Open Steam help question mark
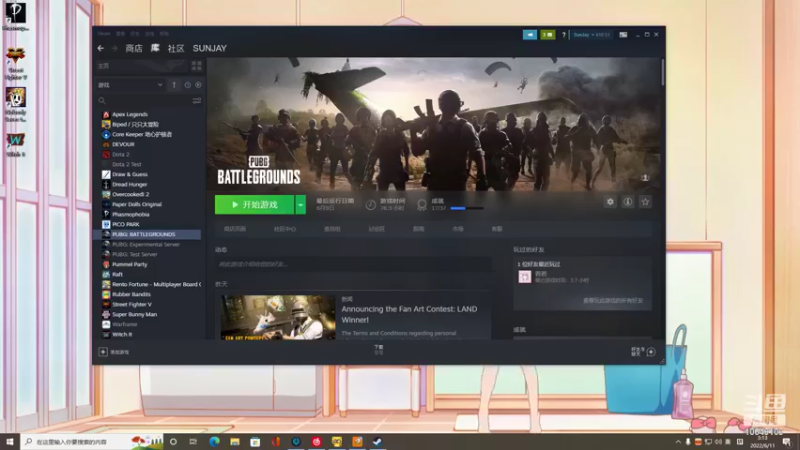The image size is (800, 450). click(564, 35)
